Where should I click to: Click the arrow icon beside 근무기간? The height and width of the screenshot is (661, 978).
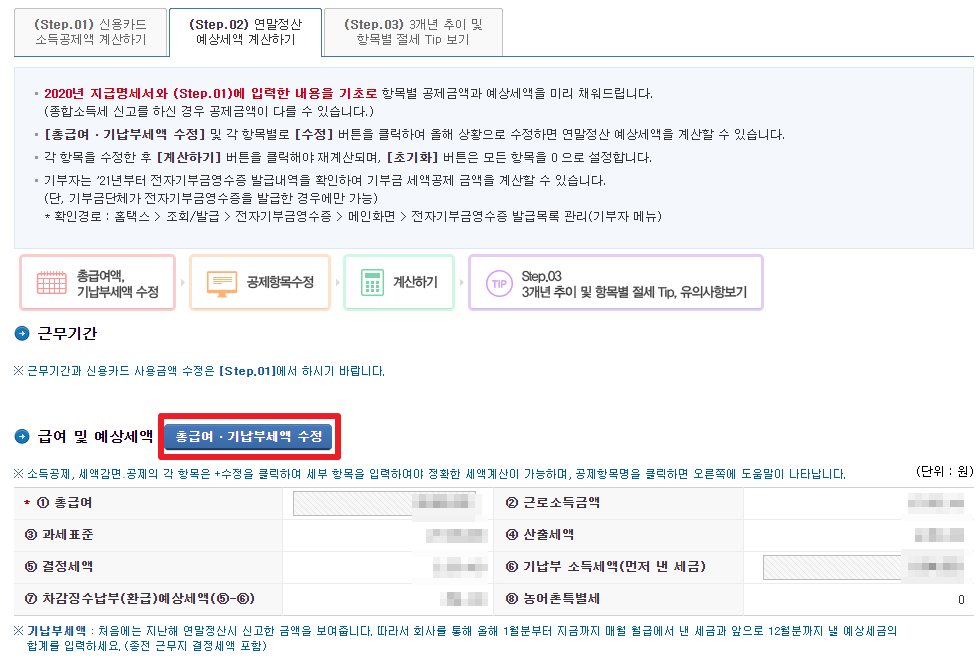pos(22,334)
